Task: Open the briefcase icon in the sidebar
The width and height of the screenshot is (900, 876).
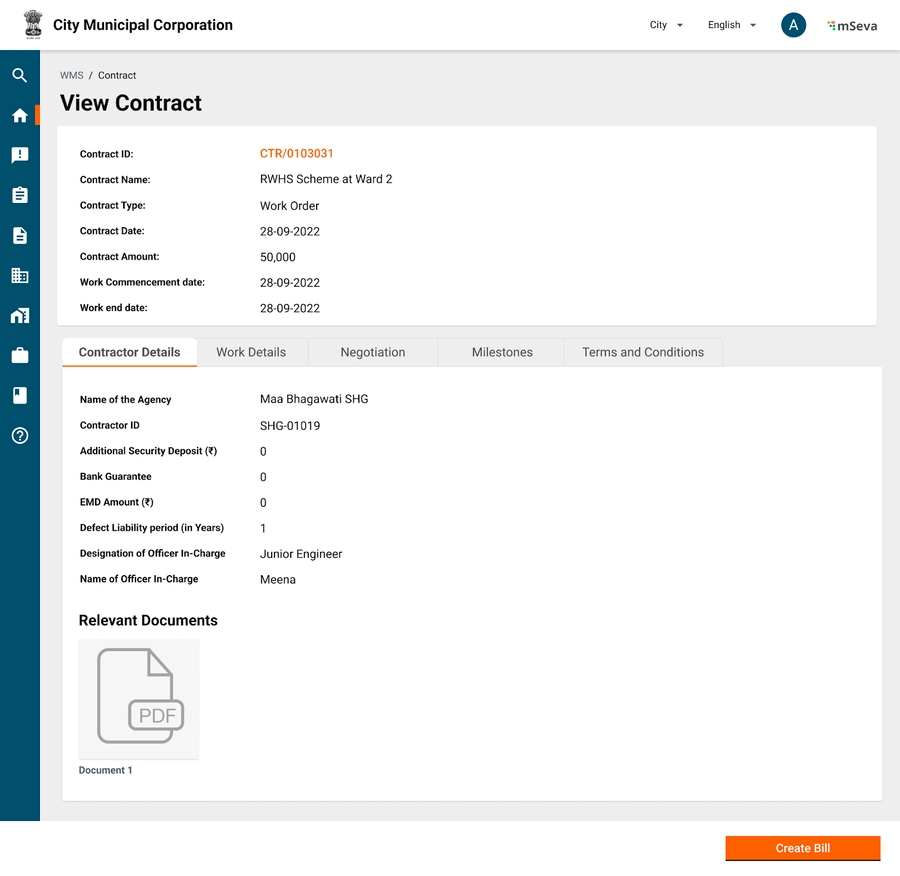Action: (19, 355)
